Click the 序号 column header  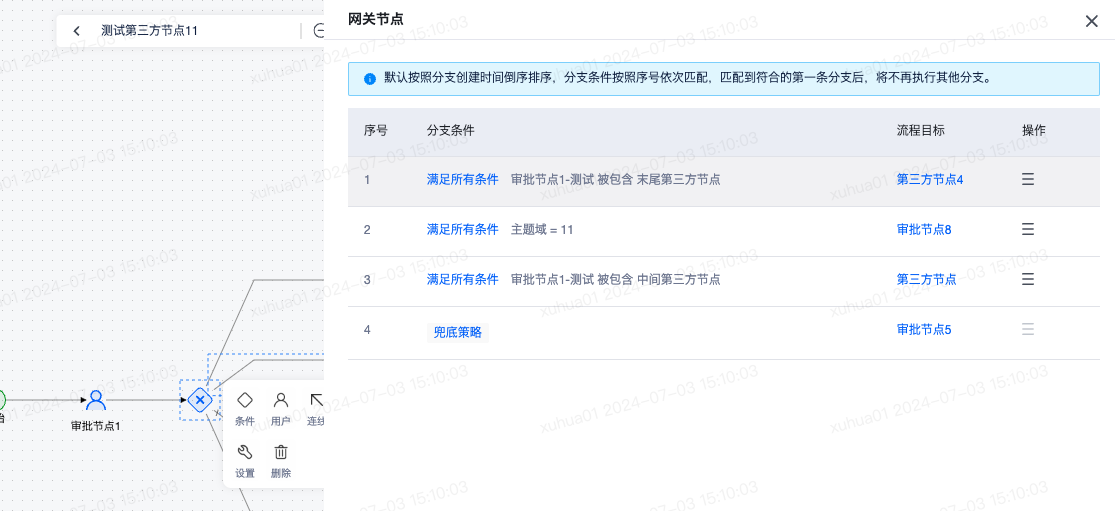[x=375, y=131]
